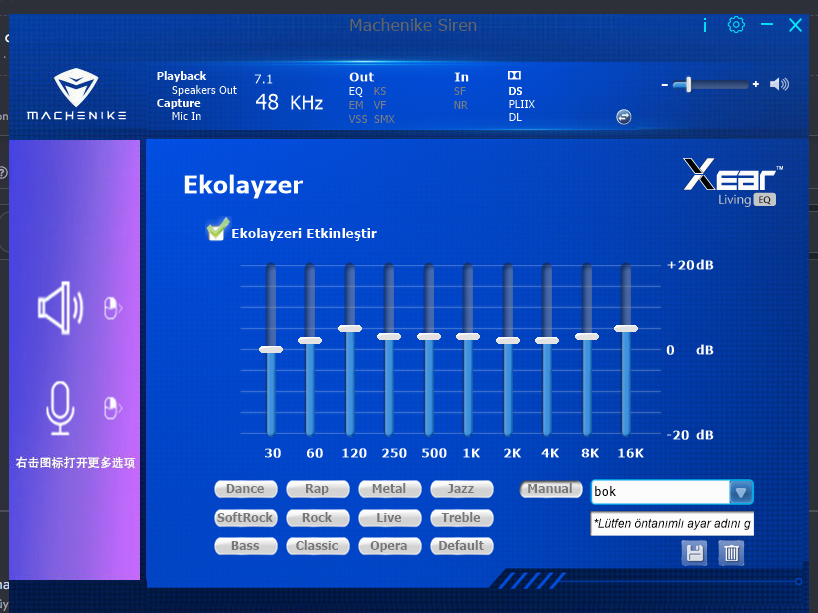Click the PLIIX Dolby mode label

(522, 104)
